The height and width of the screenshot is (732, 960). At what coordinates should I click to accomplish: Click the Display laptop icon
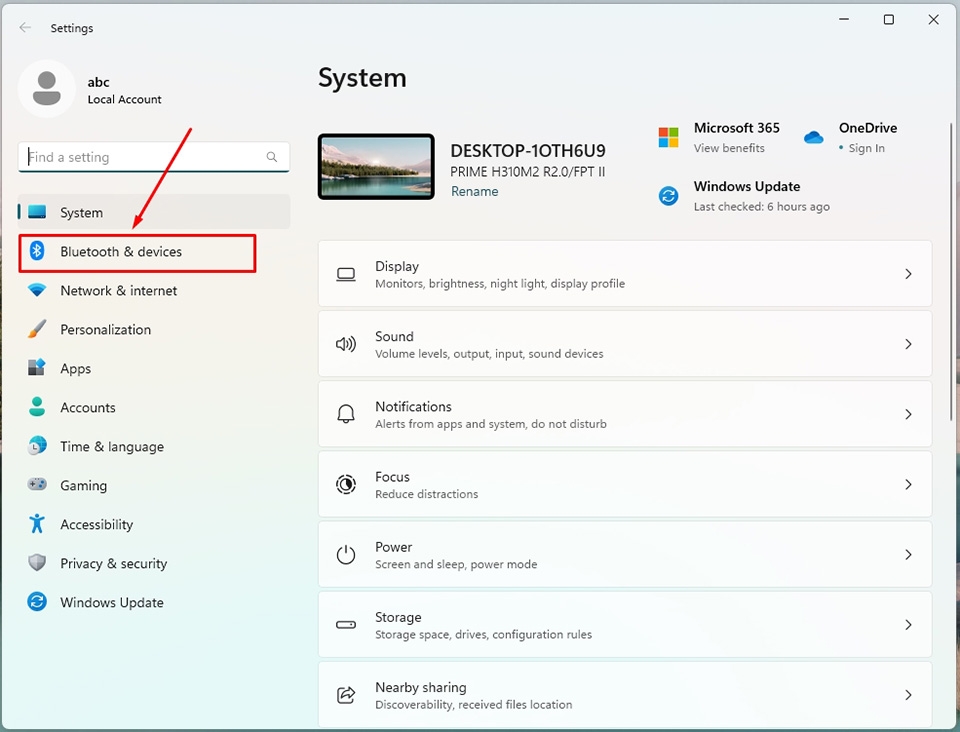(x=346, y=274)
